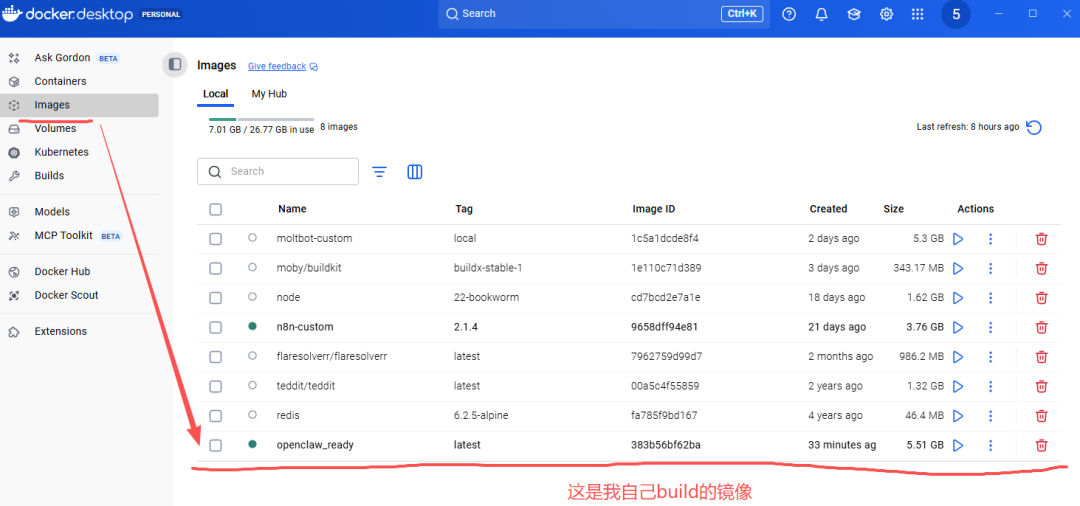Delete the moby/buildkit image
1080x506 pixels.
(x=1041, y=268)
